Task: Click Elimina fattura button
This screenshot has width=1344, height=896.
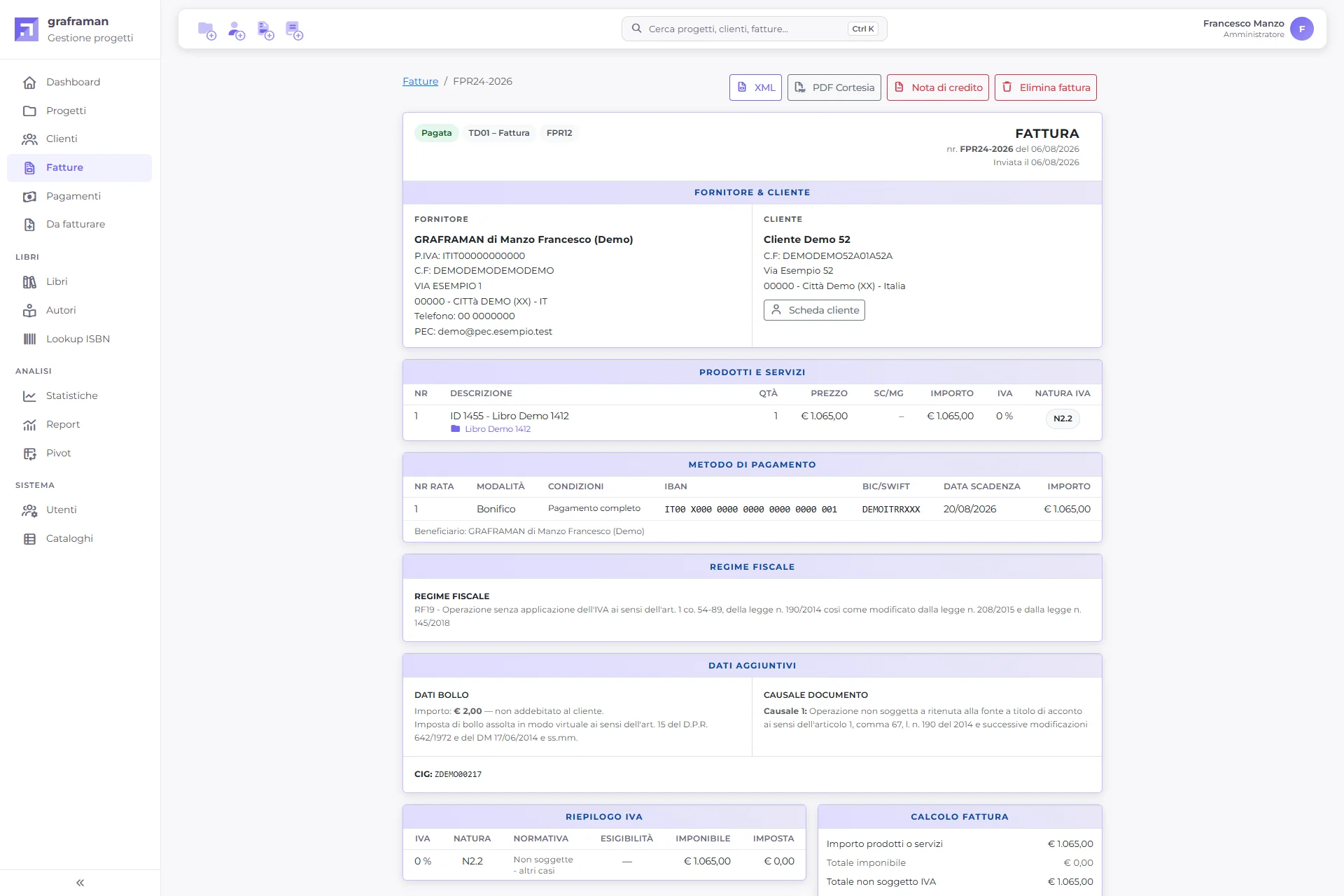Action: pos(1045,87)
